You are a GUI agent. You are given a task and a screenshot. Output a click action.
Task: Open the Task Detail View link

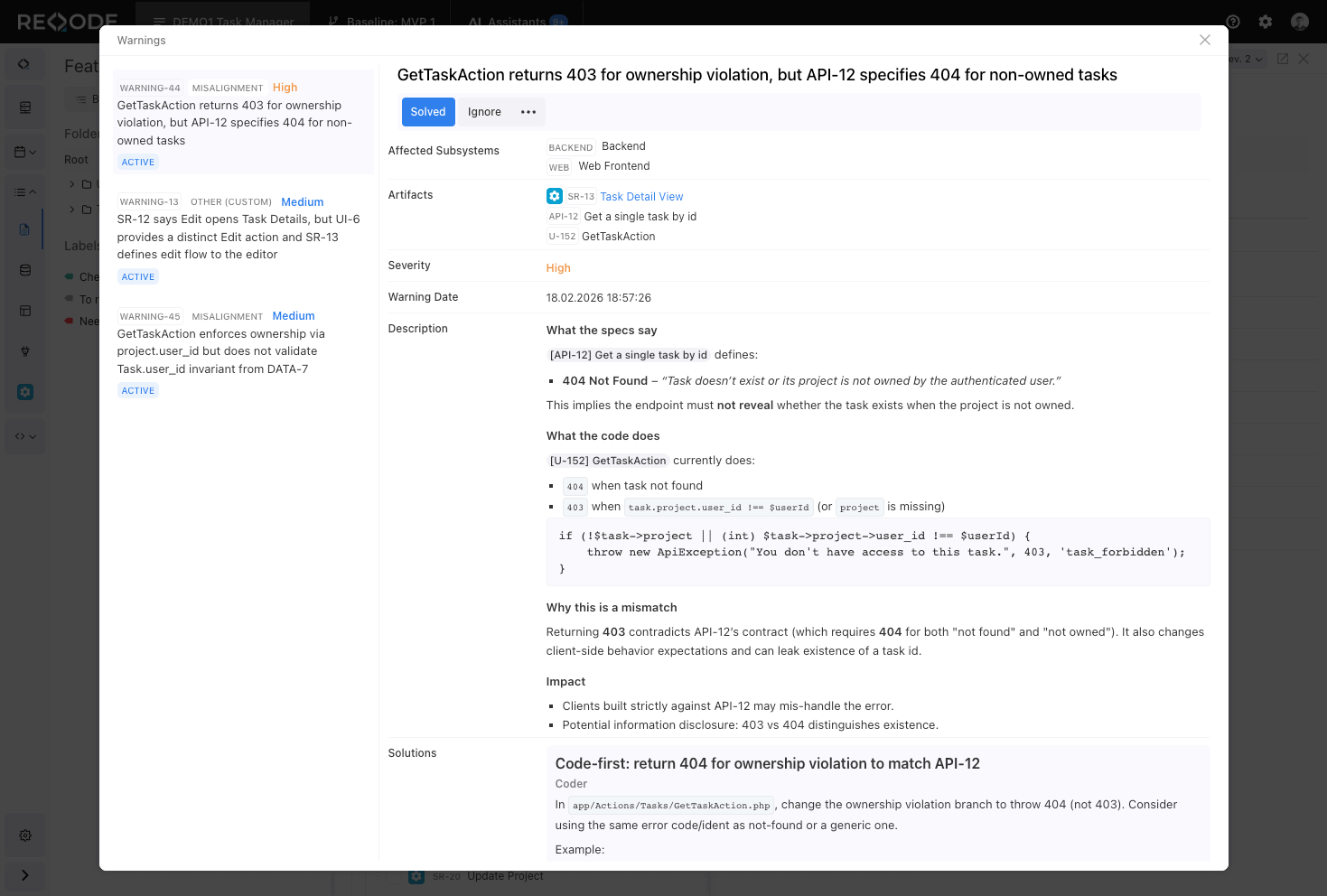(x=641, y=197)
